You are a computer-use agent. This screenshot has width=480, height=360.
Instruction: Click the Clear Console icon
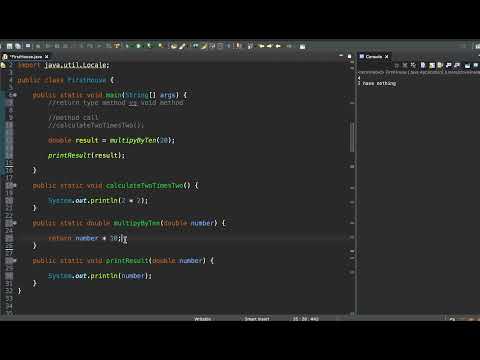423,65
